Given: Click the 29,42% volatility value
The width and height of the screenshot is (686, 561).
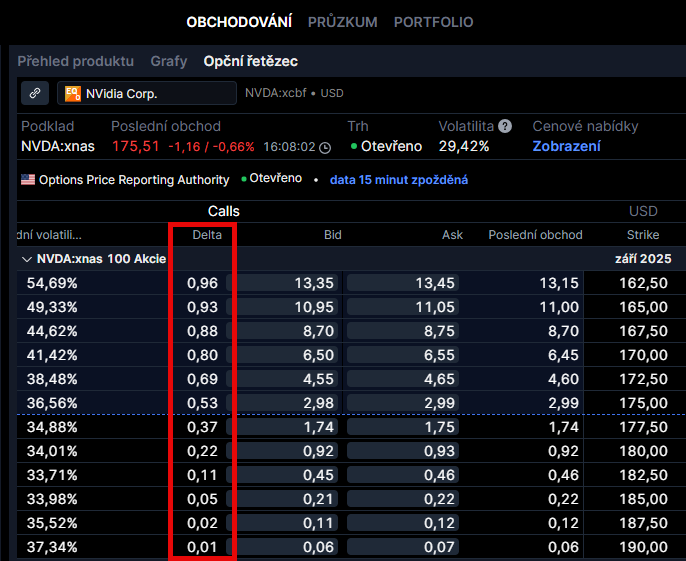Looking at the screenshot, I should [x=464, y=146].
